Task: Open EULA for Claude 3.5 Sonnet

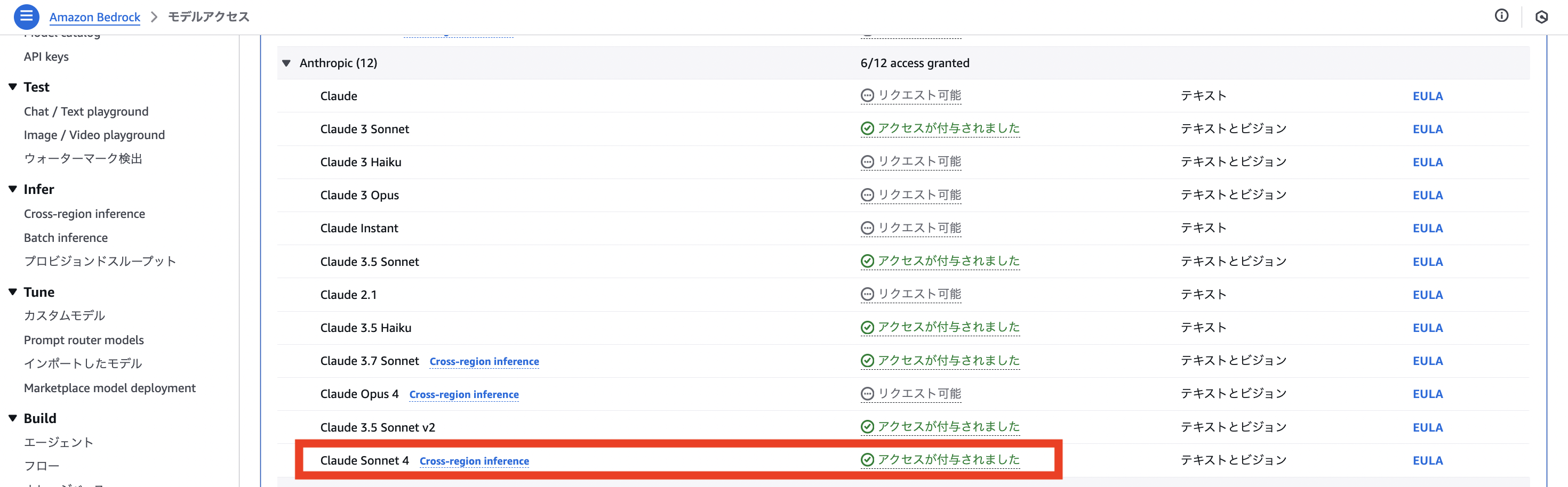Action: tap(1427, 262)
